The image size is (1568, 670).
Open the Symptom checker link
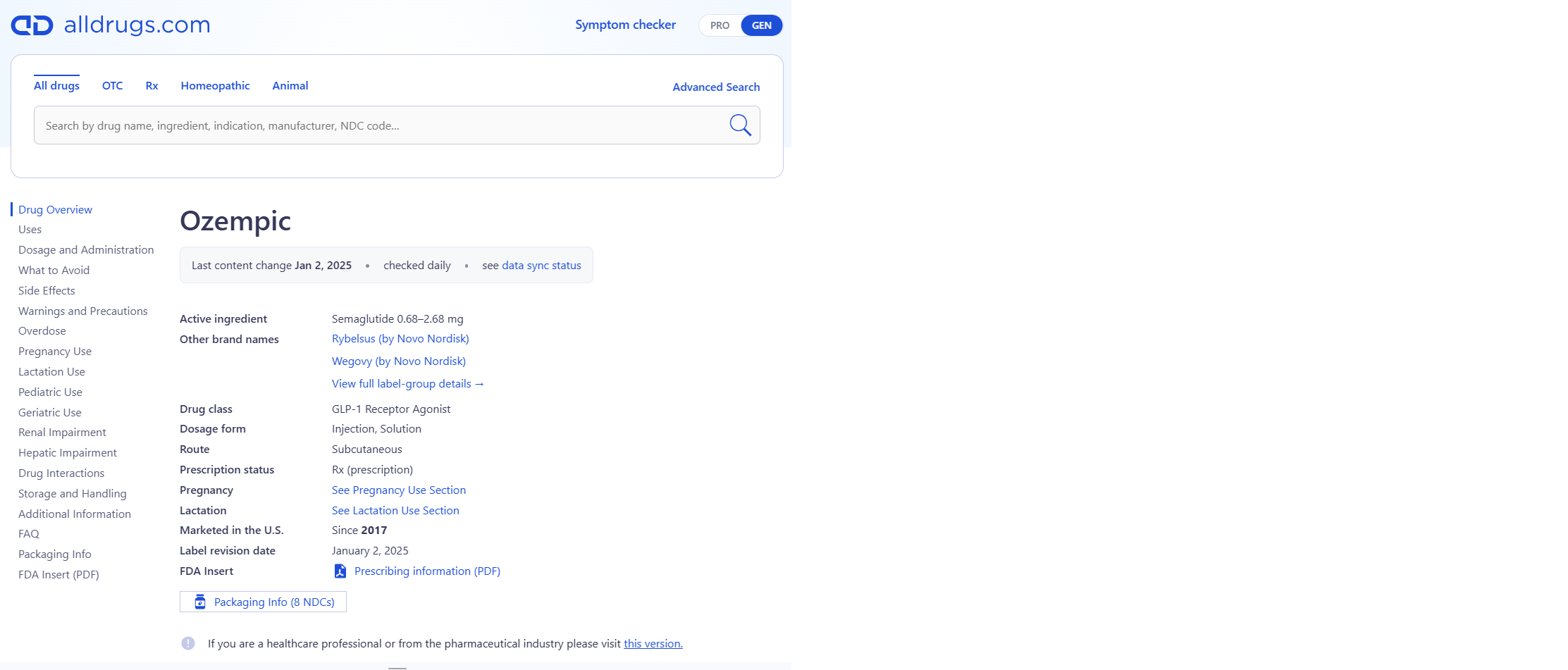(625, 25)
